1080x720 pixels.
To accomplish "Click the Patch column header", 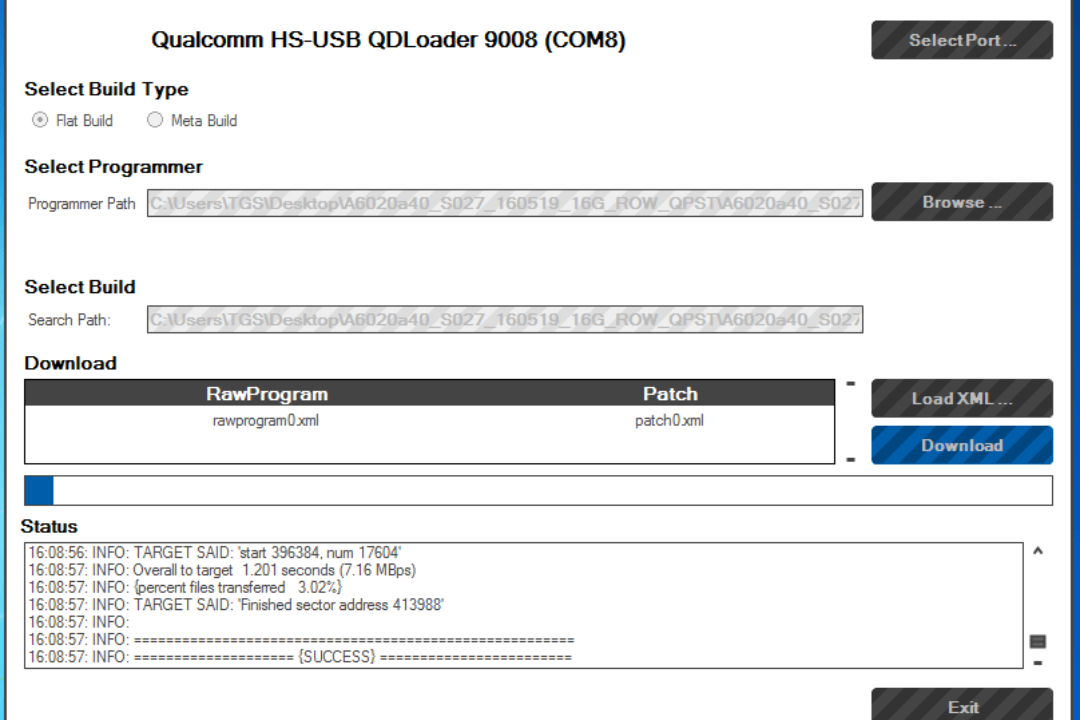I will click(670, 393).
